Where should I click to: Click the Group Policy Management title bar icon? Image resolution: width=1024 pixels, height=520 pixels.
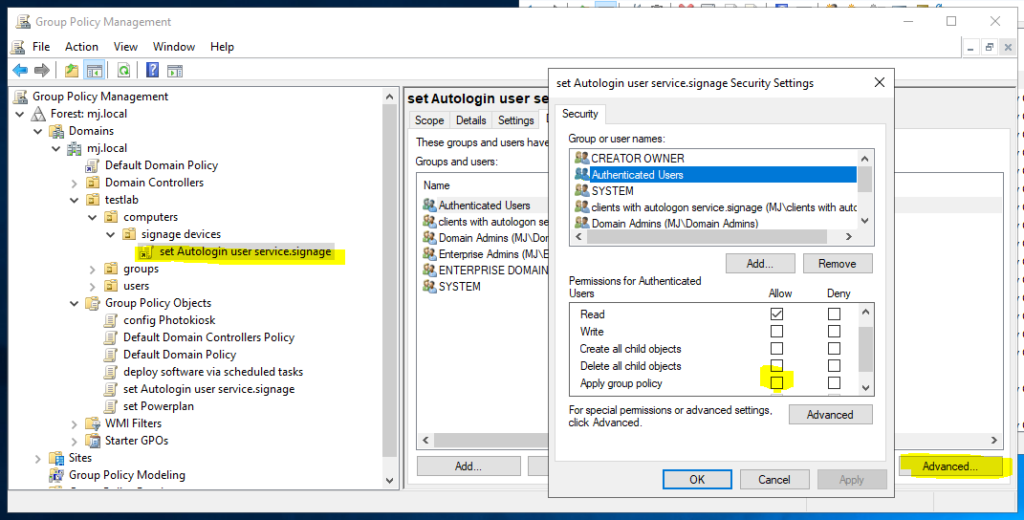[x=23, y=22]
